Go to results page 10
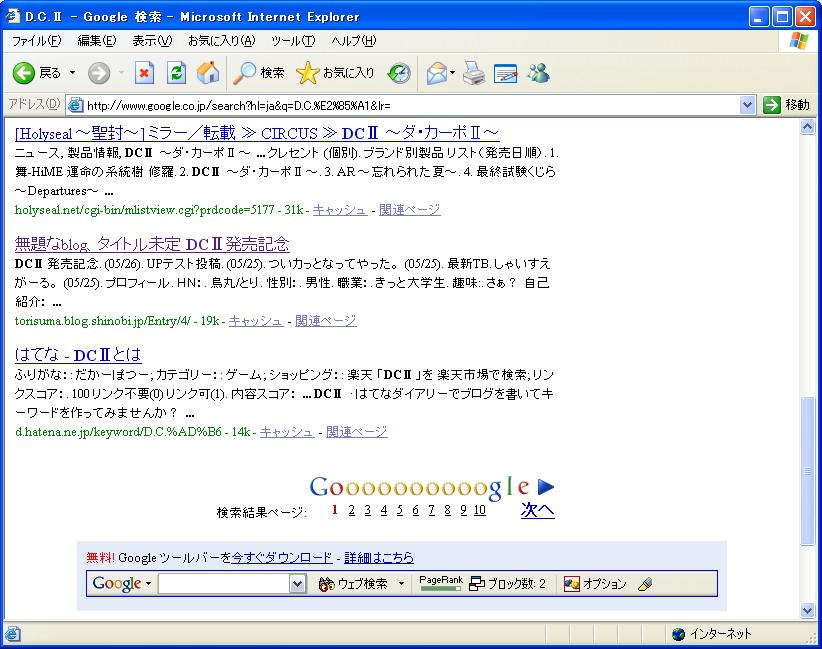Viewport: 822px width, 649px height. pos(480,510)
